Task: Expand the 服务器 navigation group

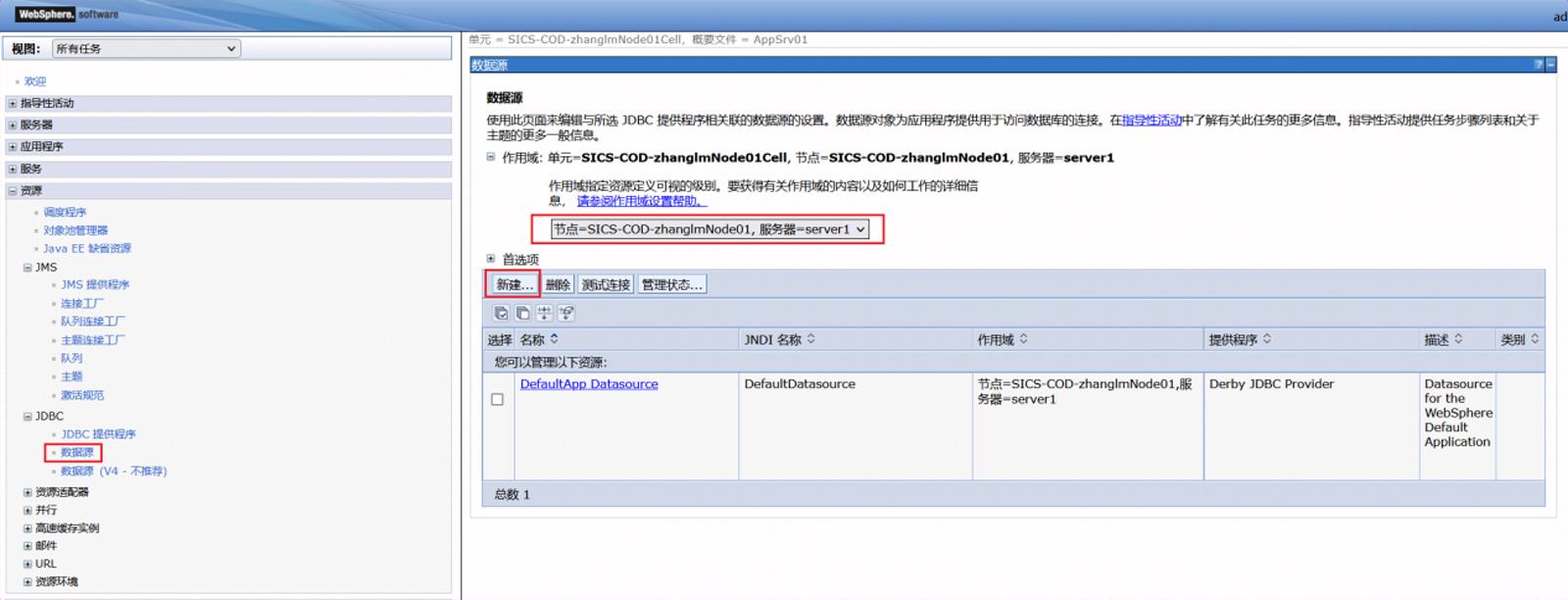Action: tap(12, 125)
